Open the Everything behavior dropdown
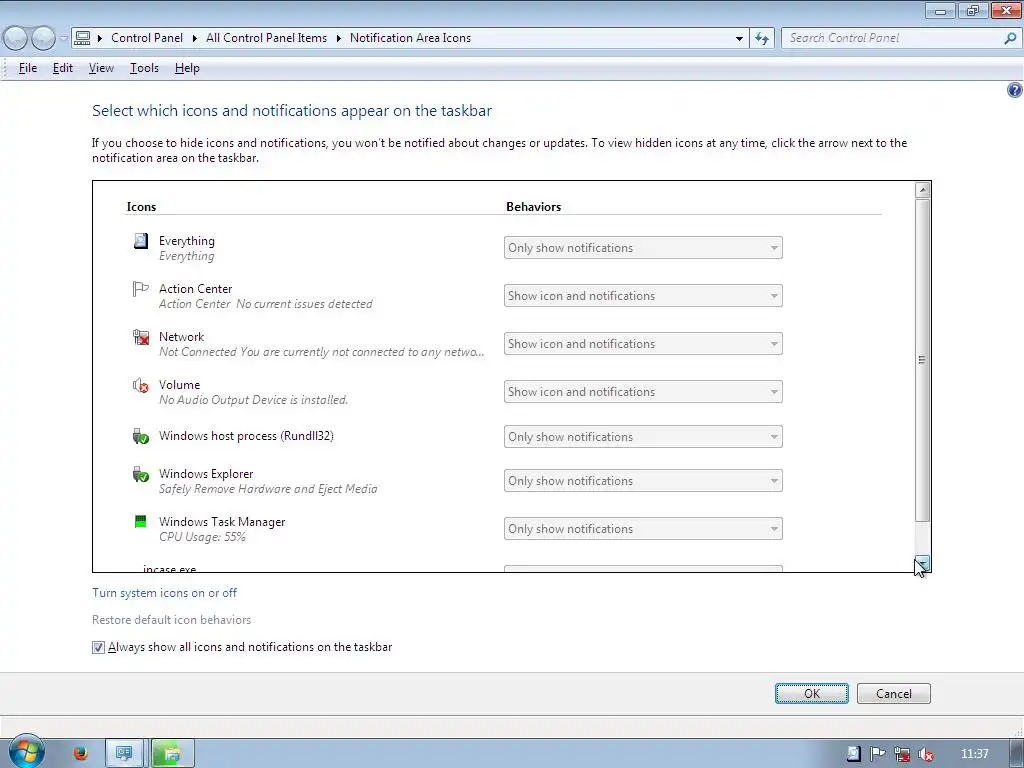1024x768 pixels. coord(643,248)
